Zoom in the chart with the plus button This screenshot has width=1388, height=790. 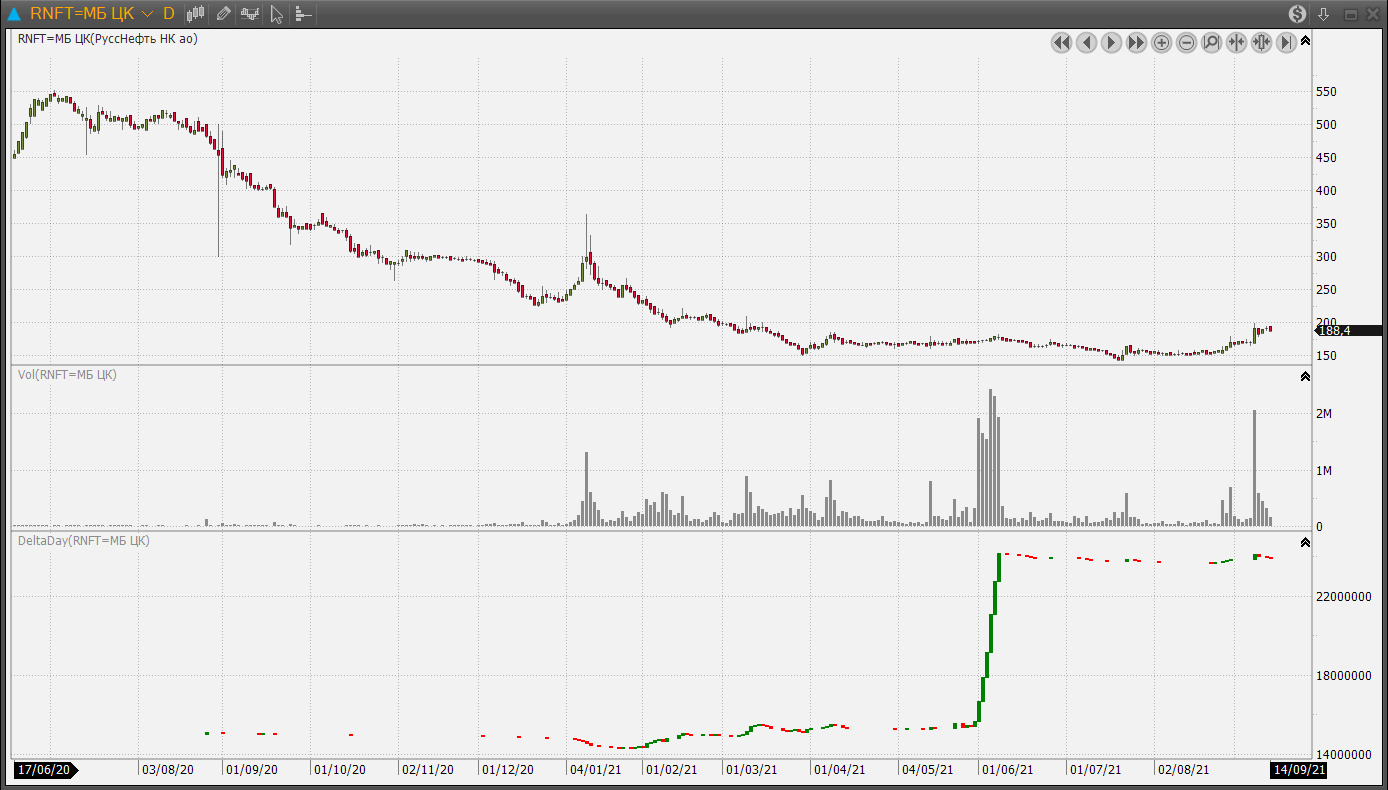click(x=1161, y=42)
